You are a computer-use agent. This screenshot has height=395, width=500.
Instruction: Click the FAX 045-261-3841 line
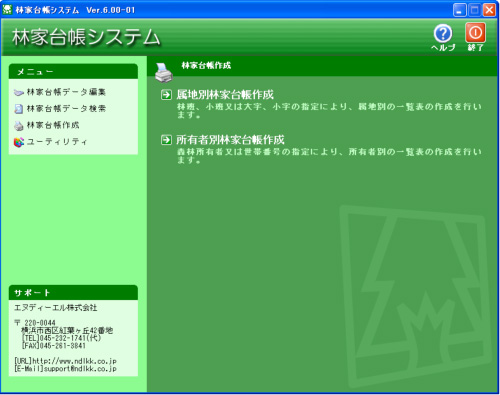[54, 346]
